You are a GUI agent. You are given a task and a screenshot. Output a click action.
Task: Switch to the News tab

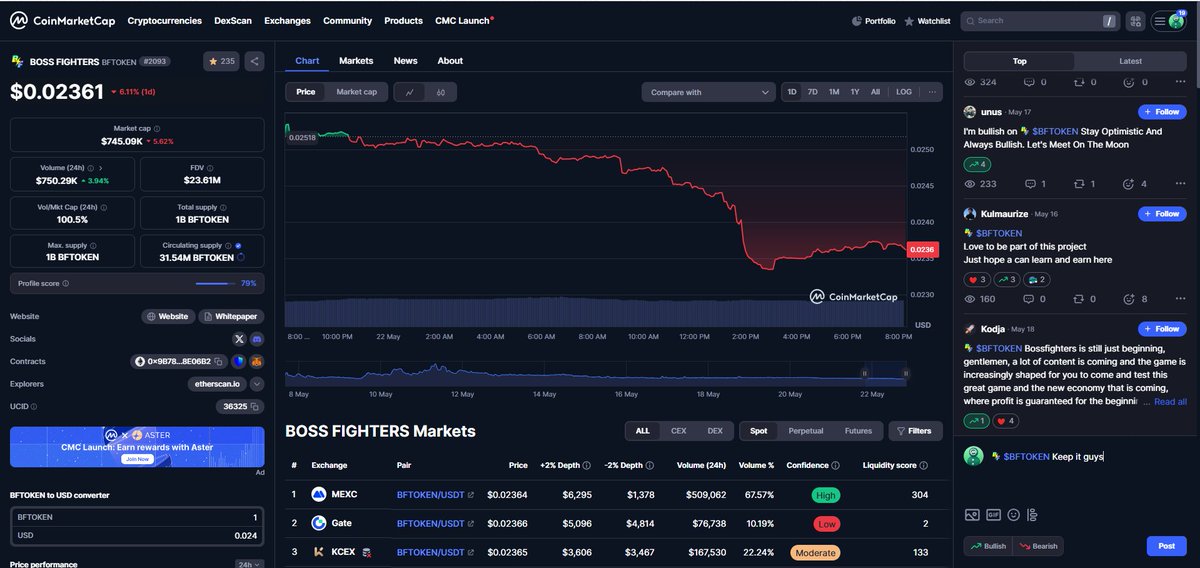tap(405, 61)
